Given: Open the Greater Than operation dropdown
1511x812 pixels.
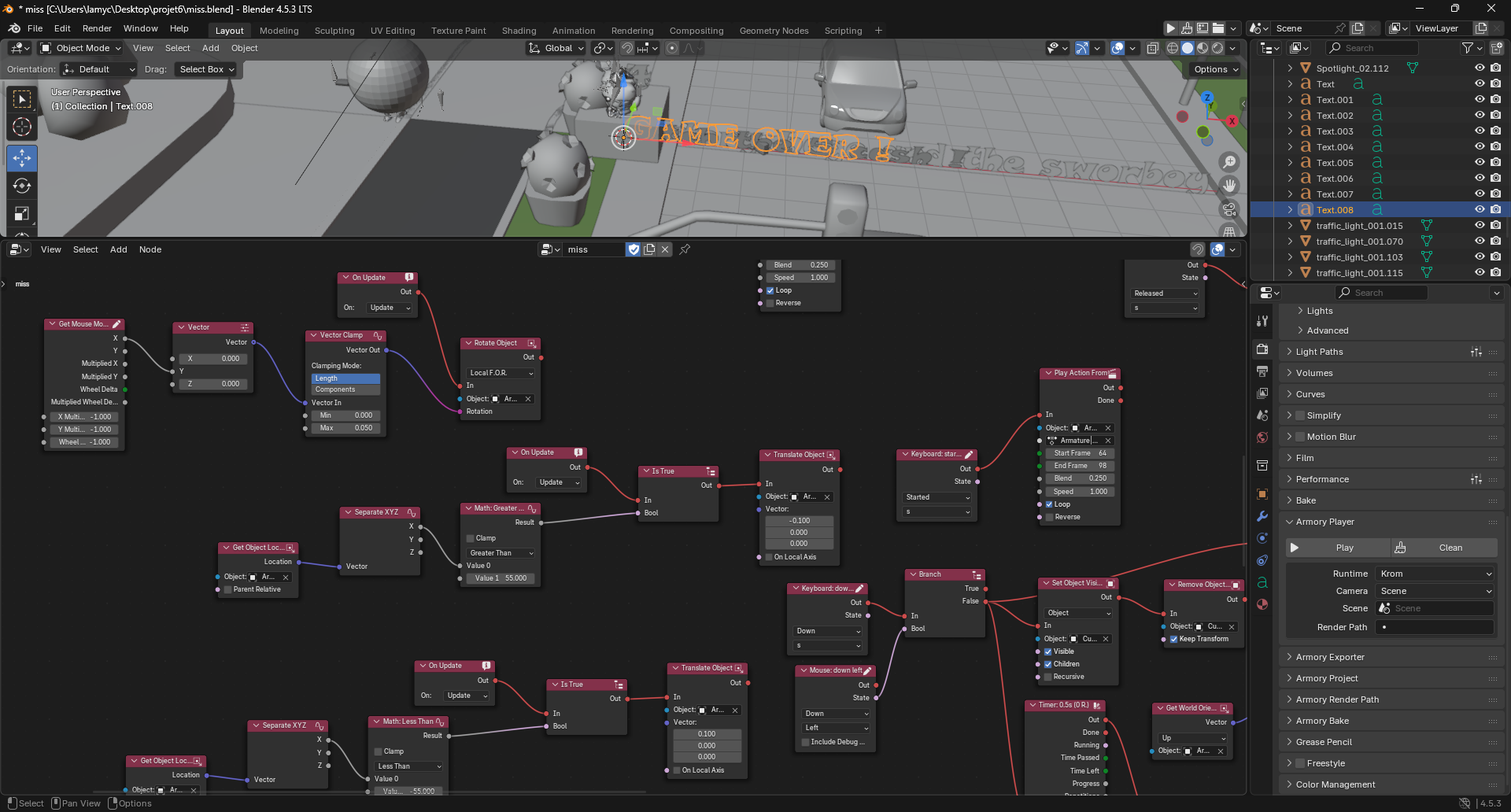Looking at the screenshot, I should click(x=501, y=553).
